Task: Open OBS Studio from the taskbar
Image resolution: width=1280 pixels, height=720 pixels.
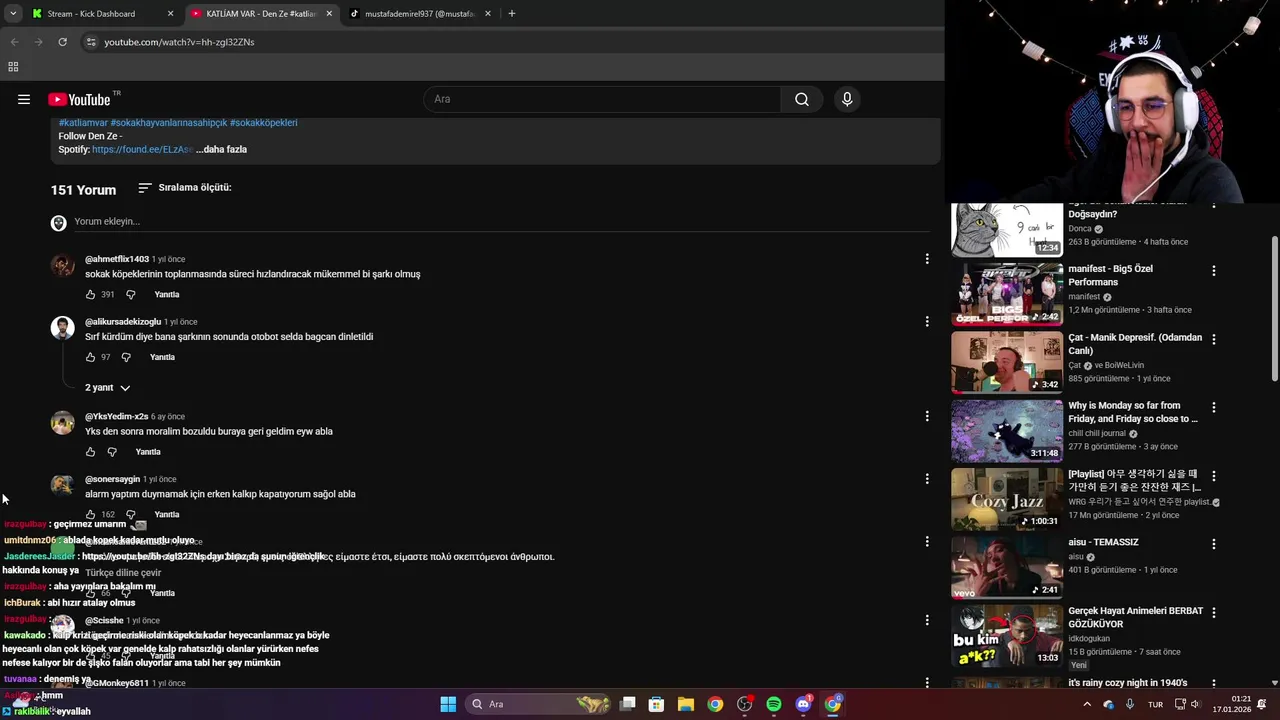Action: click(x=744, y=704)
